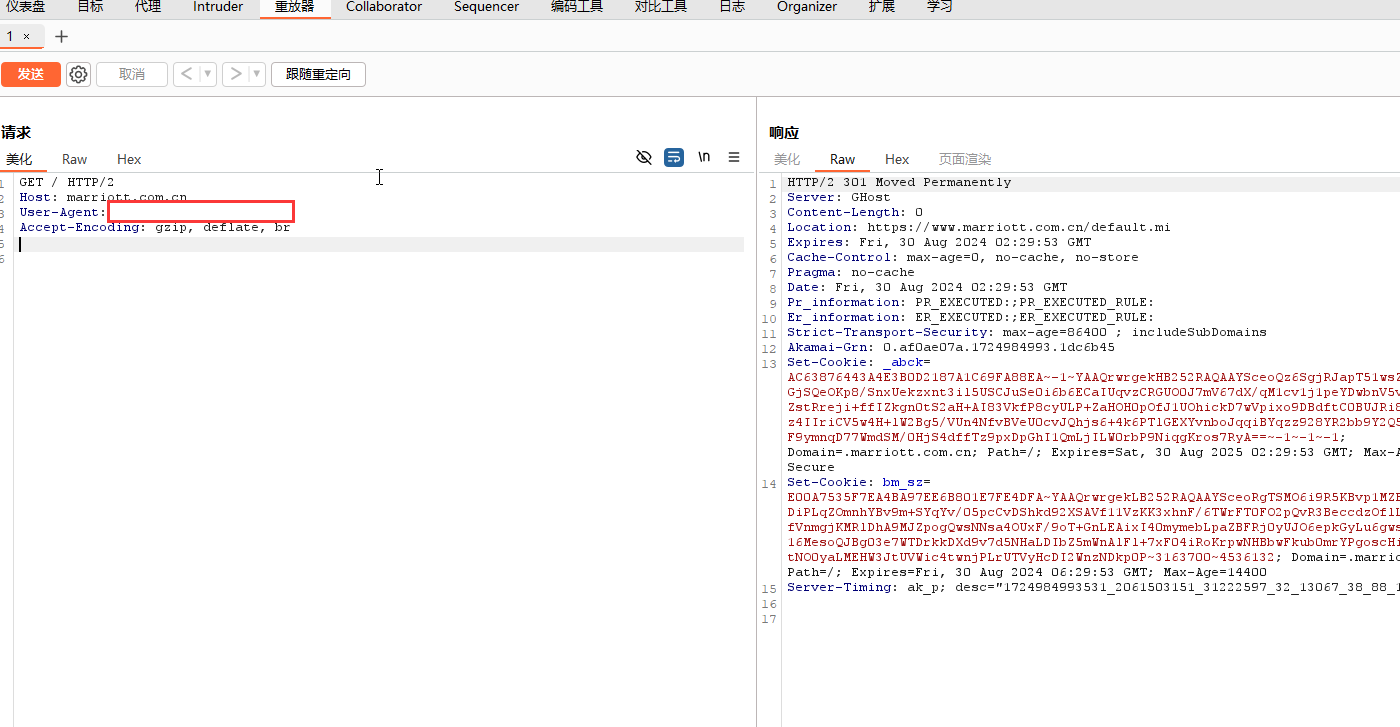Open the request hamburger options menu
Screen dimensions: 1400x727
tap(734, 157)
